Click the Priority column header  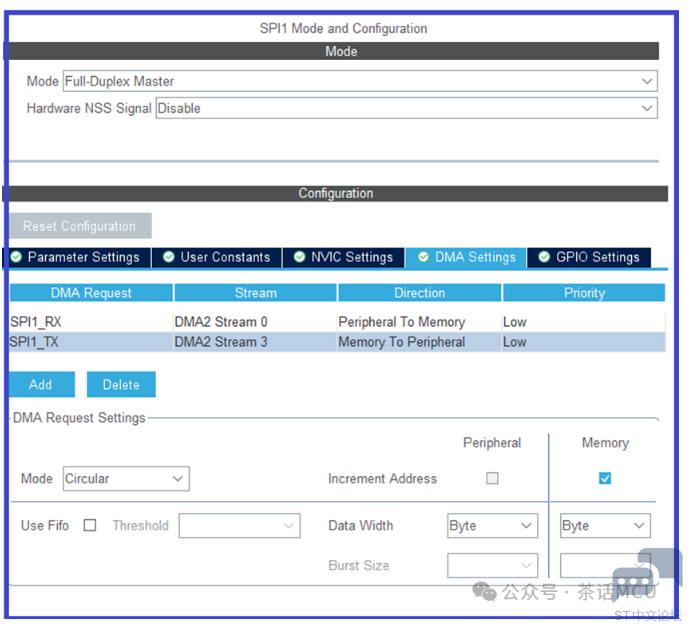pyautogui.click(x=584, y=293)
